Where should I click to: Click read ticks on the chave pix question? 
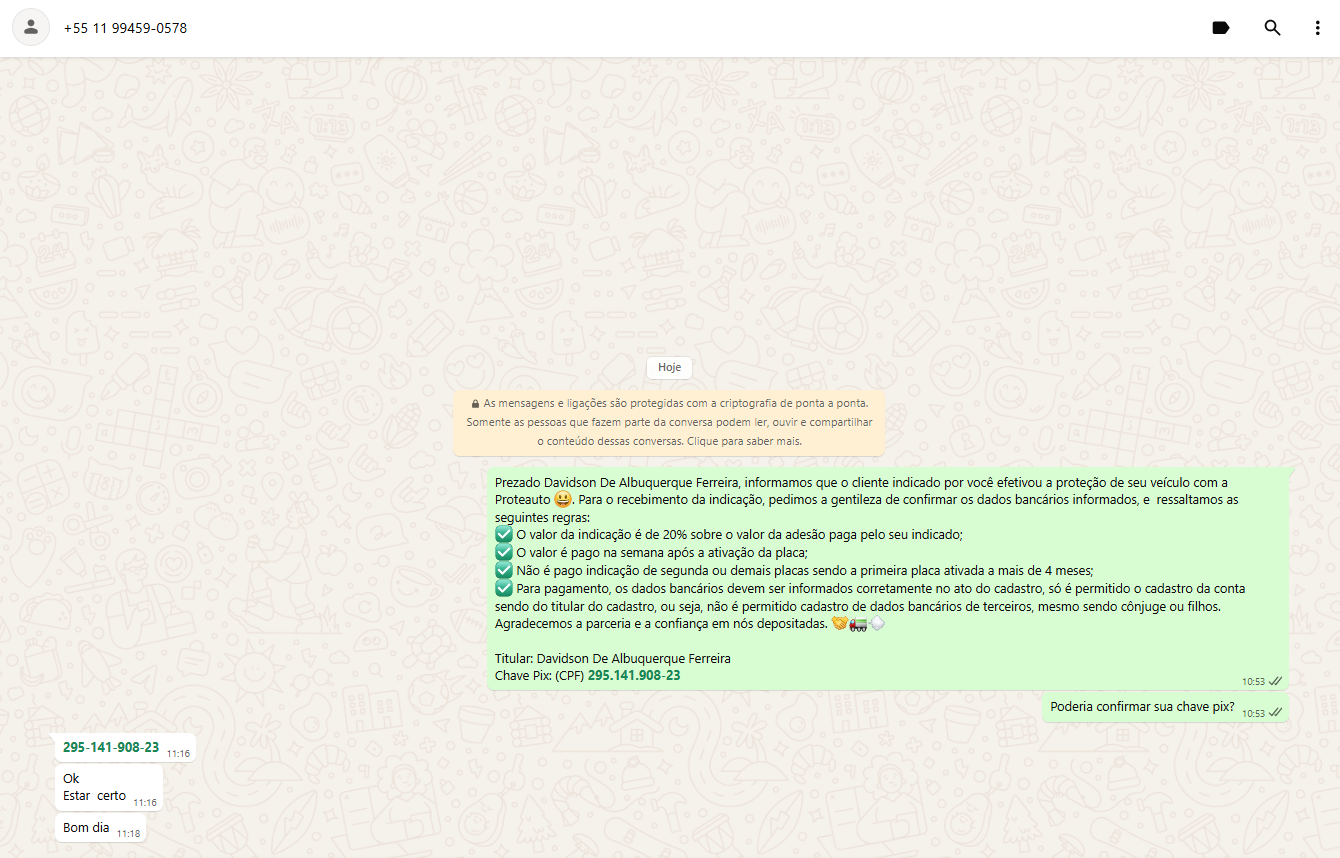(x=1275, y=713)
